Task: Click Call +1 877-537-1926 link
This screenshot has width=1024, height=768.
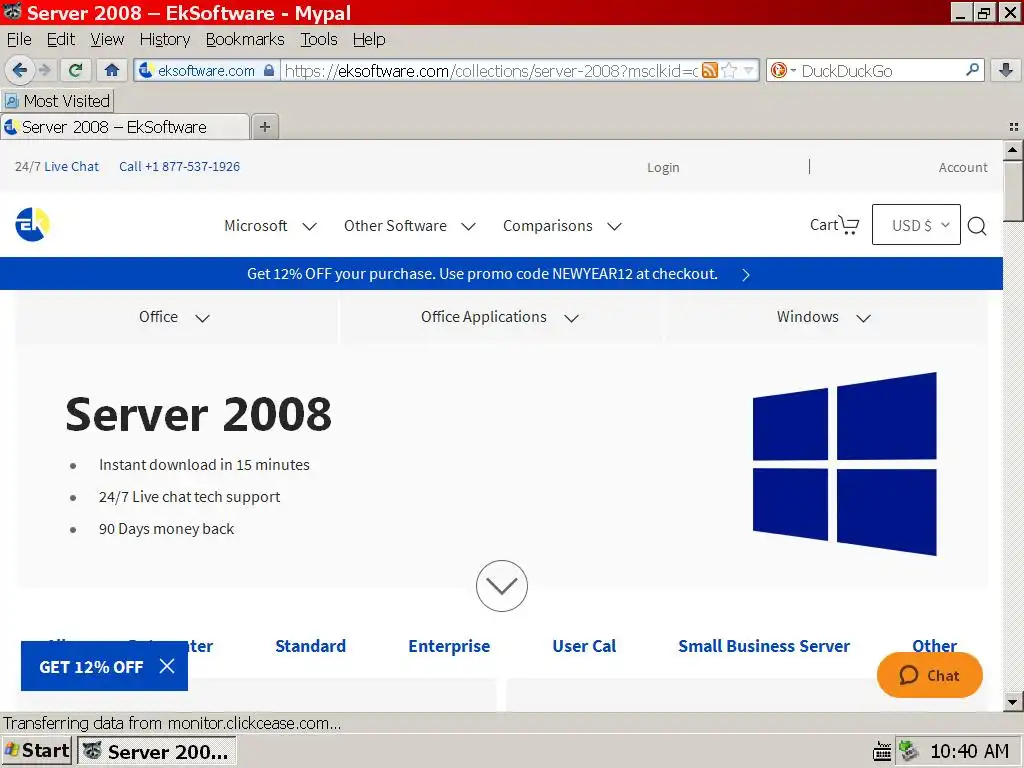Action: (179, 167)
